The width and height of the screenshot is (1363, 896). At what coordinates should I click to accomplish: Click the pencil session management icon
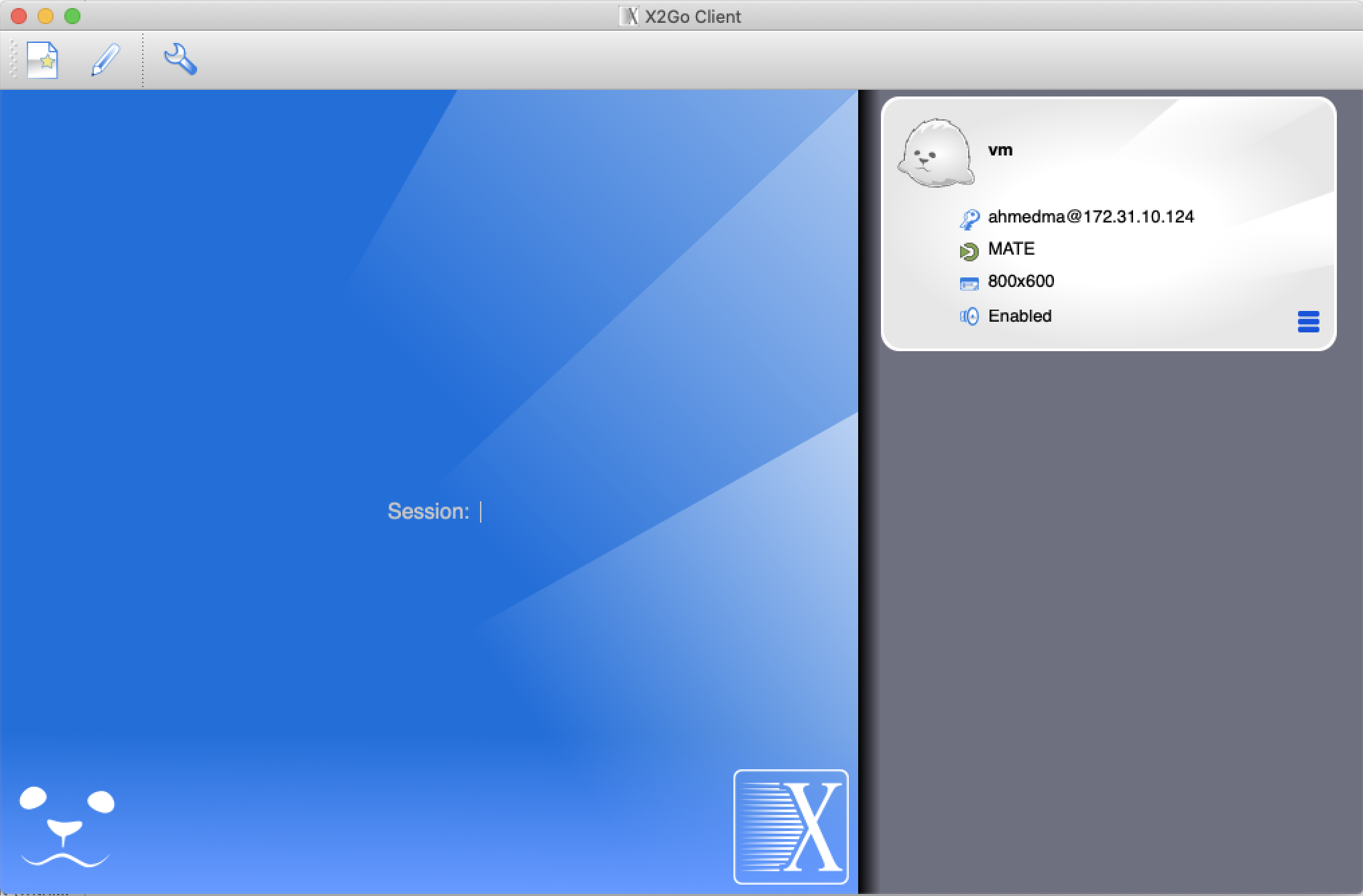coord(105,60)
